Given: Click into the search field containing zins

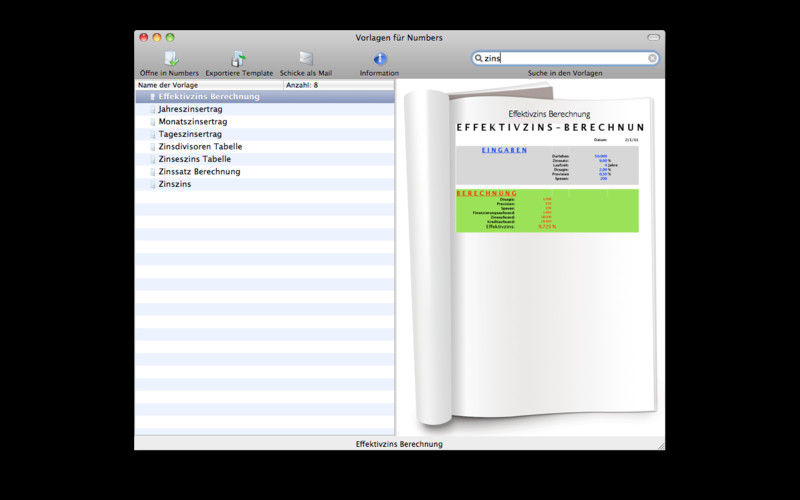Looking at the screenshot, I should tap(565, 58).
